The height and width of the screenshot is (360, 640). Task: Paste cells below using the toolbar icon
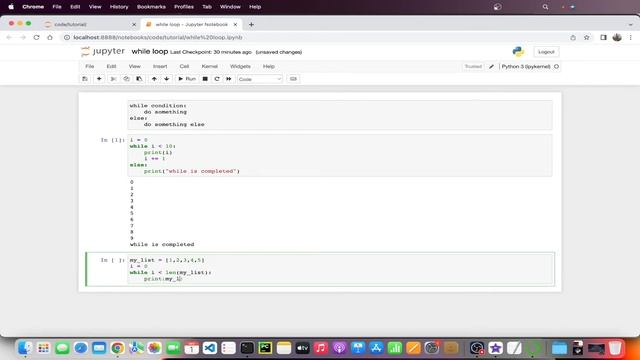[139, 79]
